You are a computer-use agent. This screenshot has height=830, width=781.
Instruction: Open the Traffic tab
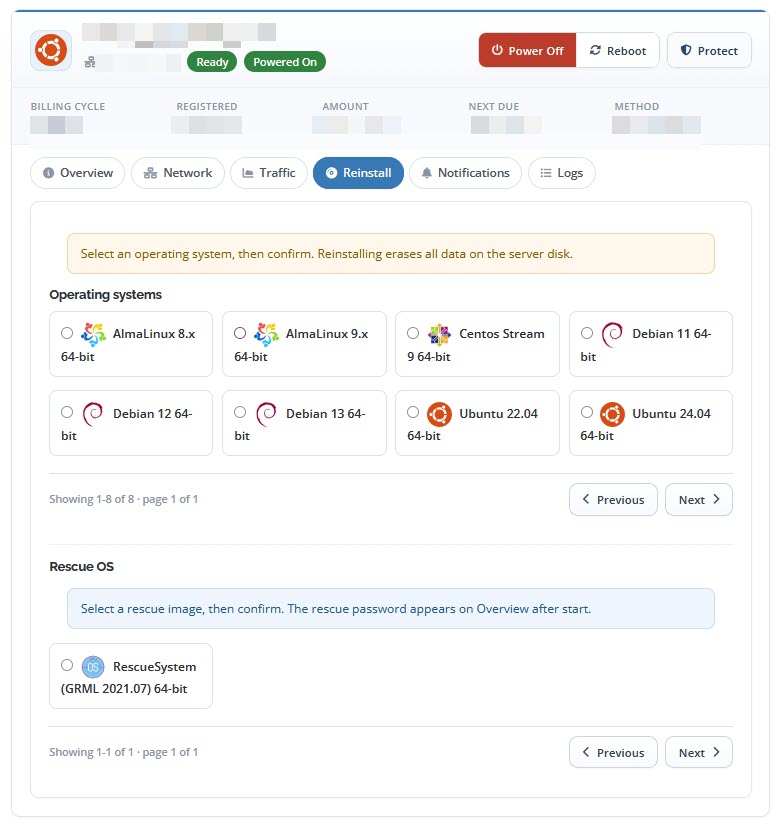click(269, 173)
